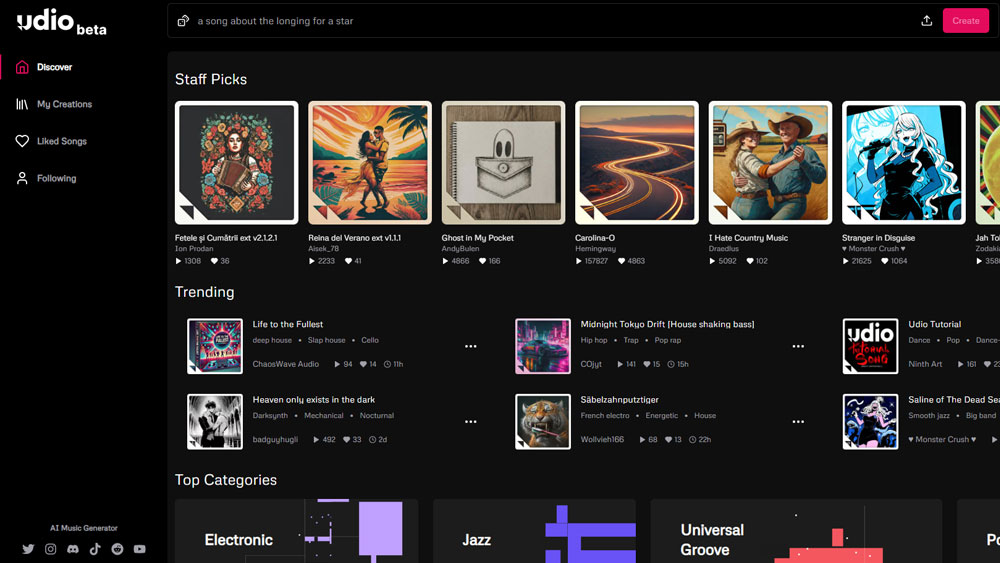Image resolution: width=1000 pixels, height=563 pixels.
Task: Open Udio's Reddit page
Action: tap(117, 549)
